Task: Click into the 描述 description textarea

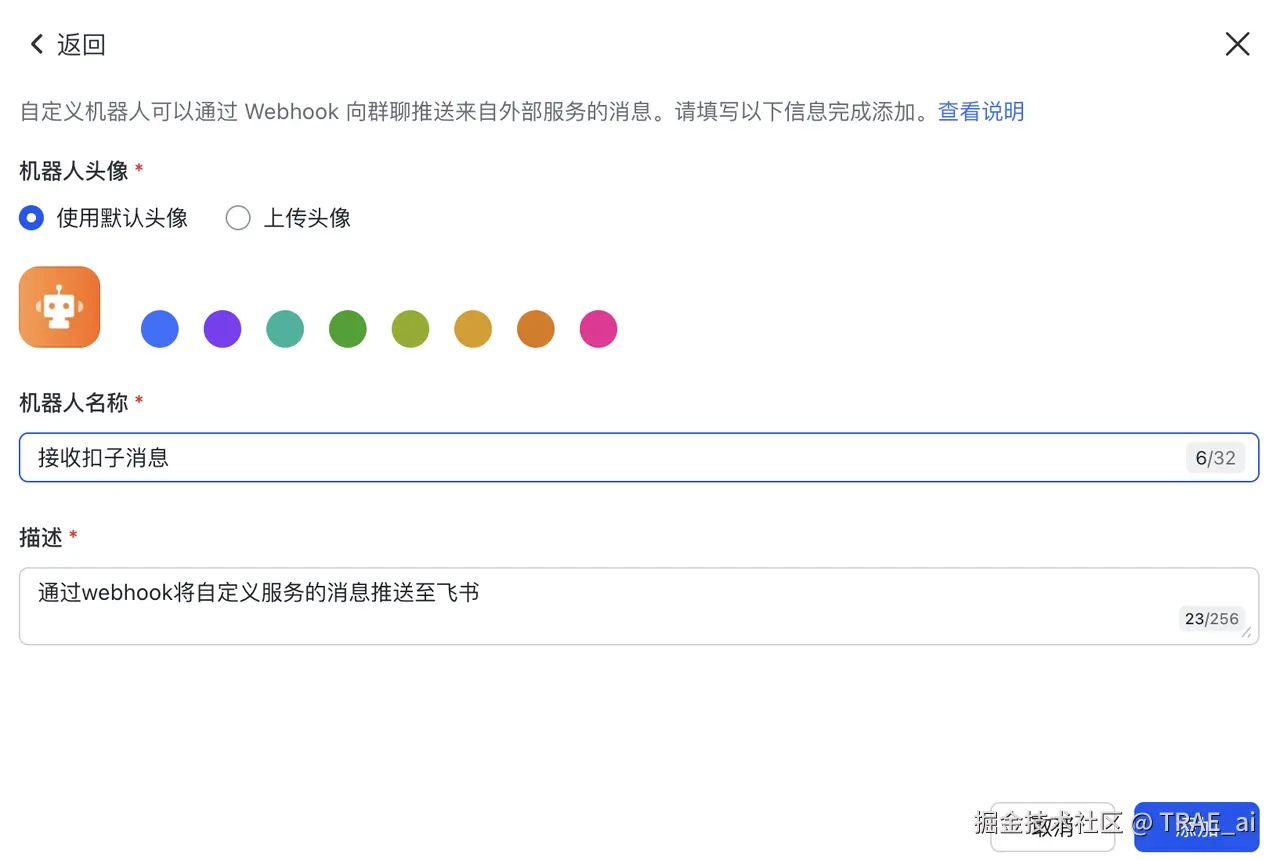Action: point(600,605)
